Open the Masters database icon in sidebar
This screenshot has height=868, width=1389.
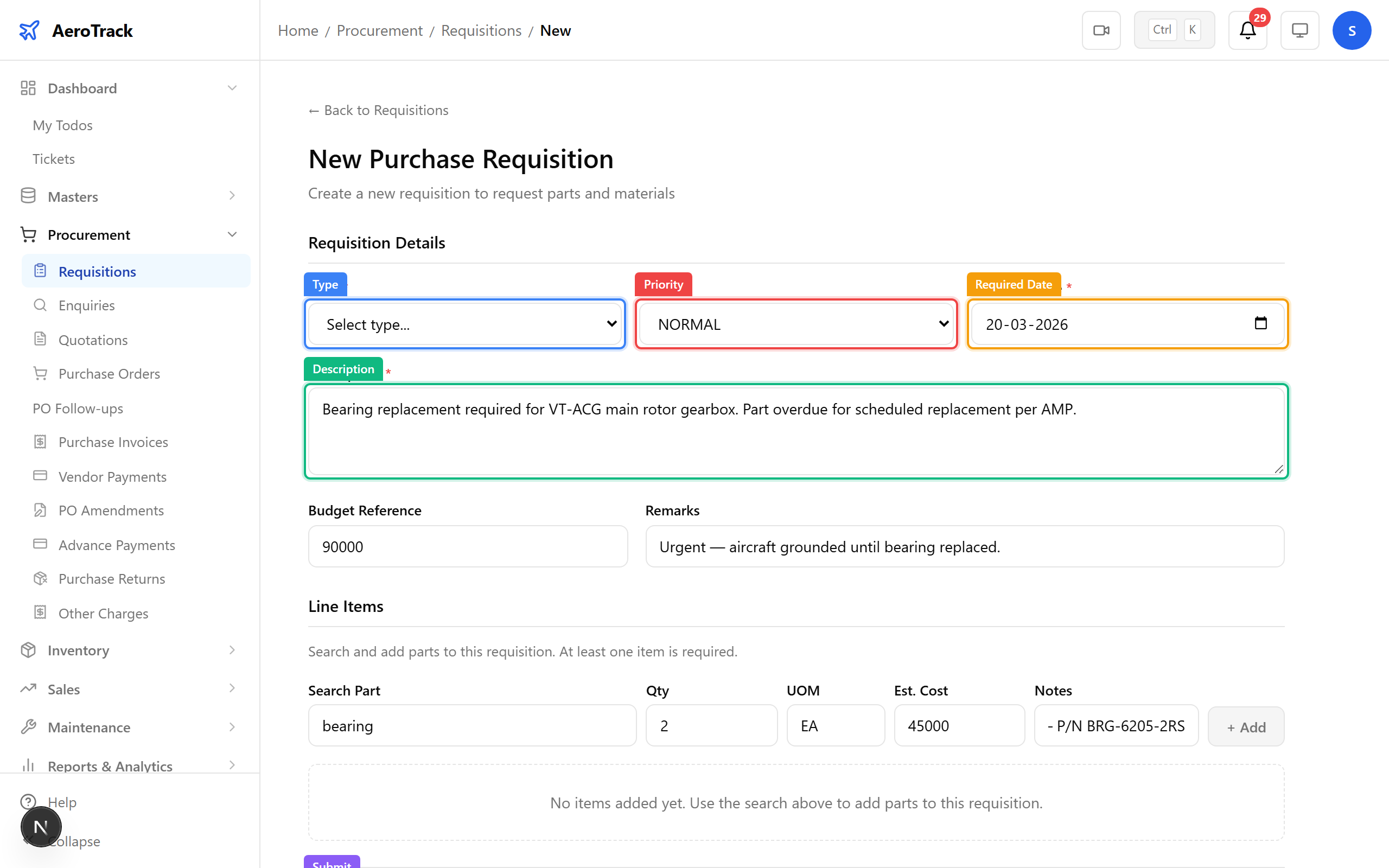coord(28,196)
